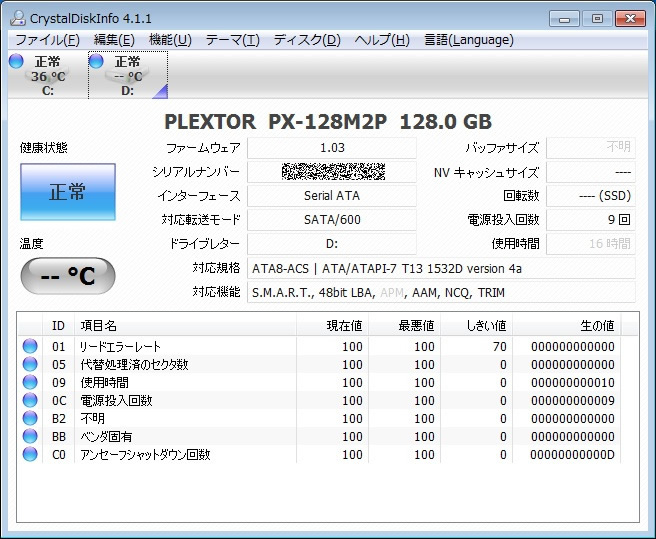Select the 不明 attribute name in row B2

pyautogui.click(x=92, y=418)
